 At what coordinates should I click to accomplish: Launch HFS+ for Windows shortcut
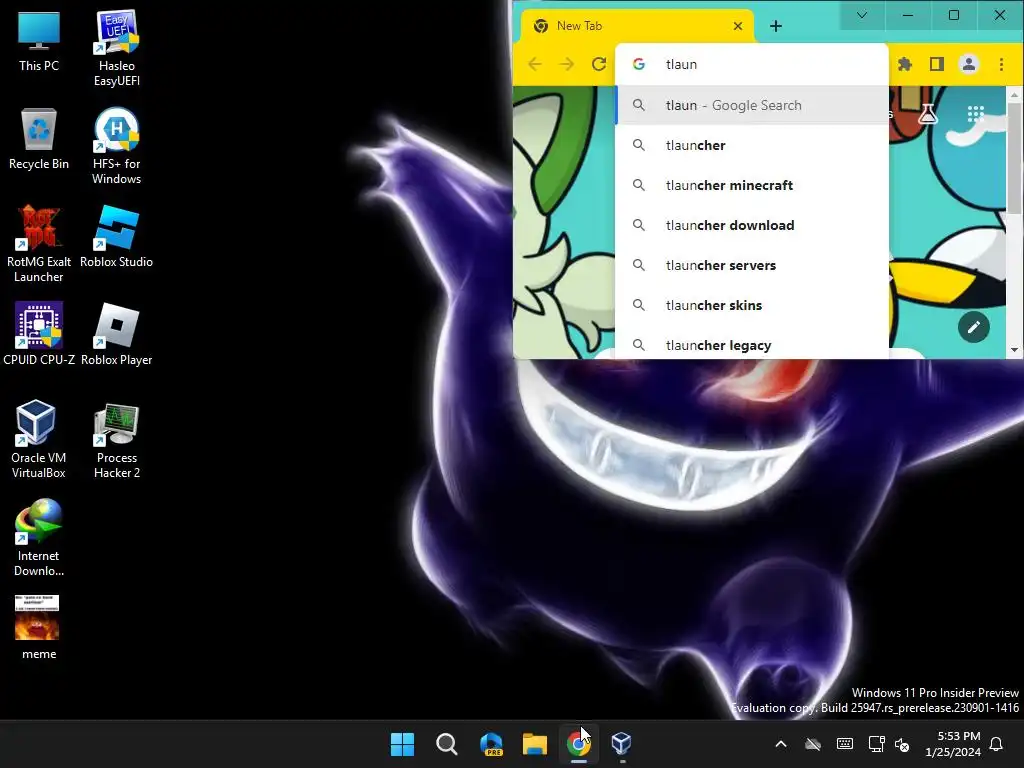117,146
